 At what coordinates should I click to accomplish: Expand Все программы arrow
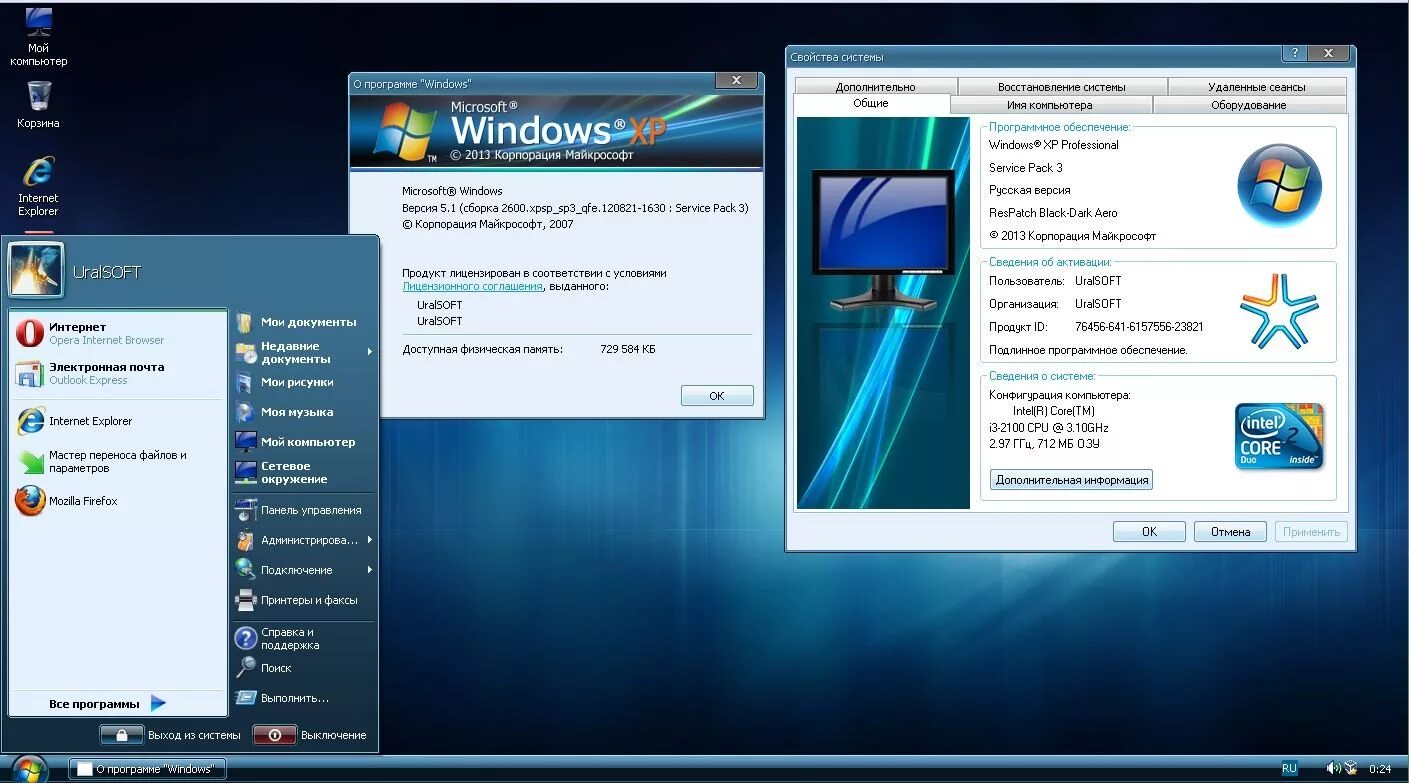(158, 703)
